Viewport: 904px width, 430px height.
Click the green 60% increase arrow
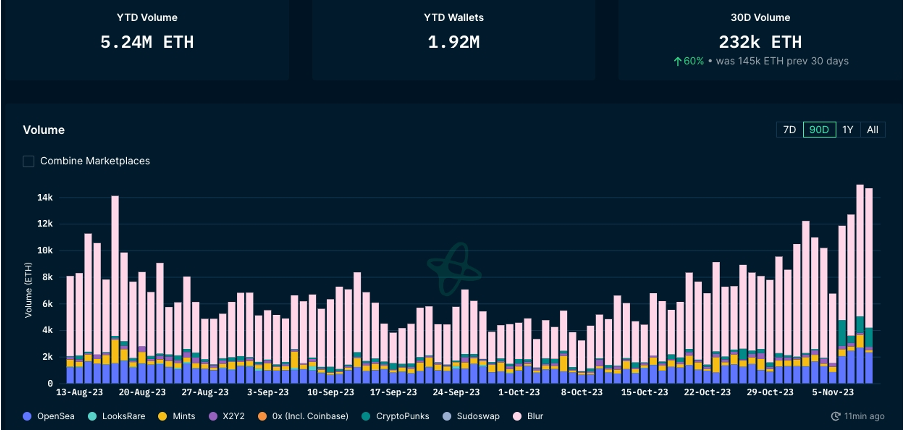678,62
